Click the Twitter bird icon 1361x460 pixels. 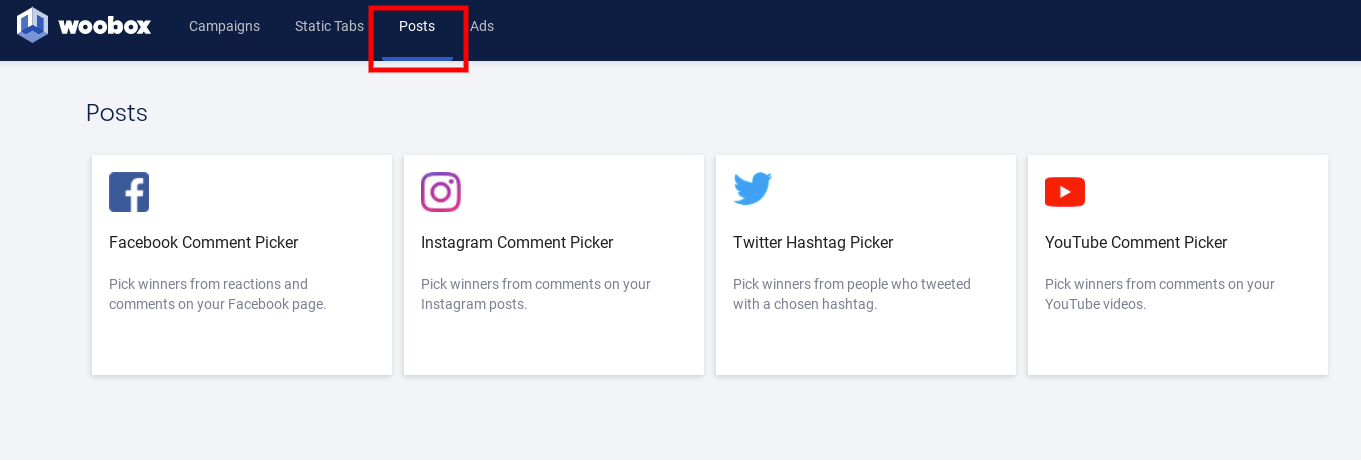click(x=752, y=189)
